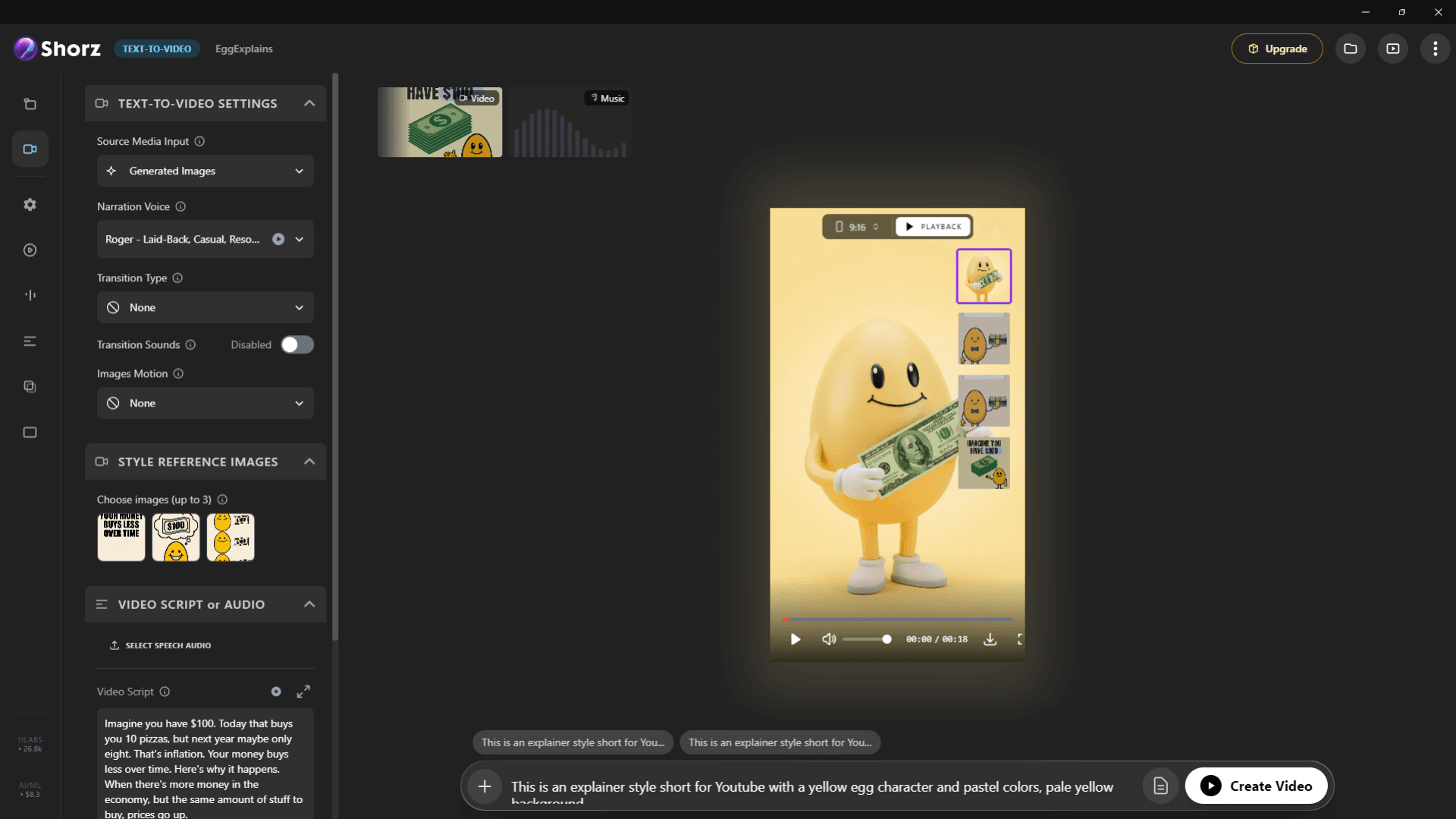
Task: Open the Source Media Input dropdown
Action: [x=206, y=171]
